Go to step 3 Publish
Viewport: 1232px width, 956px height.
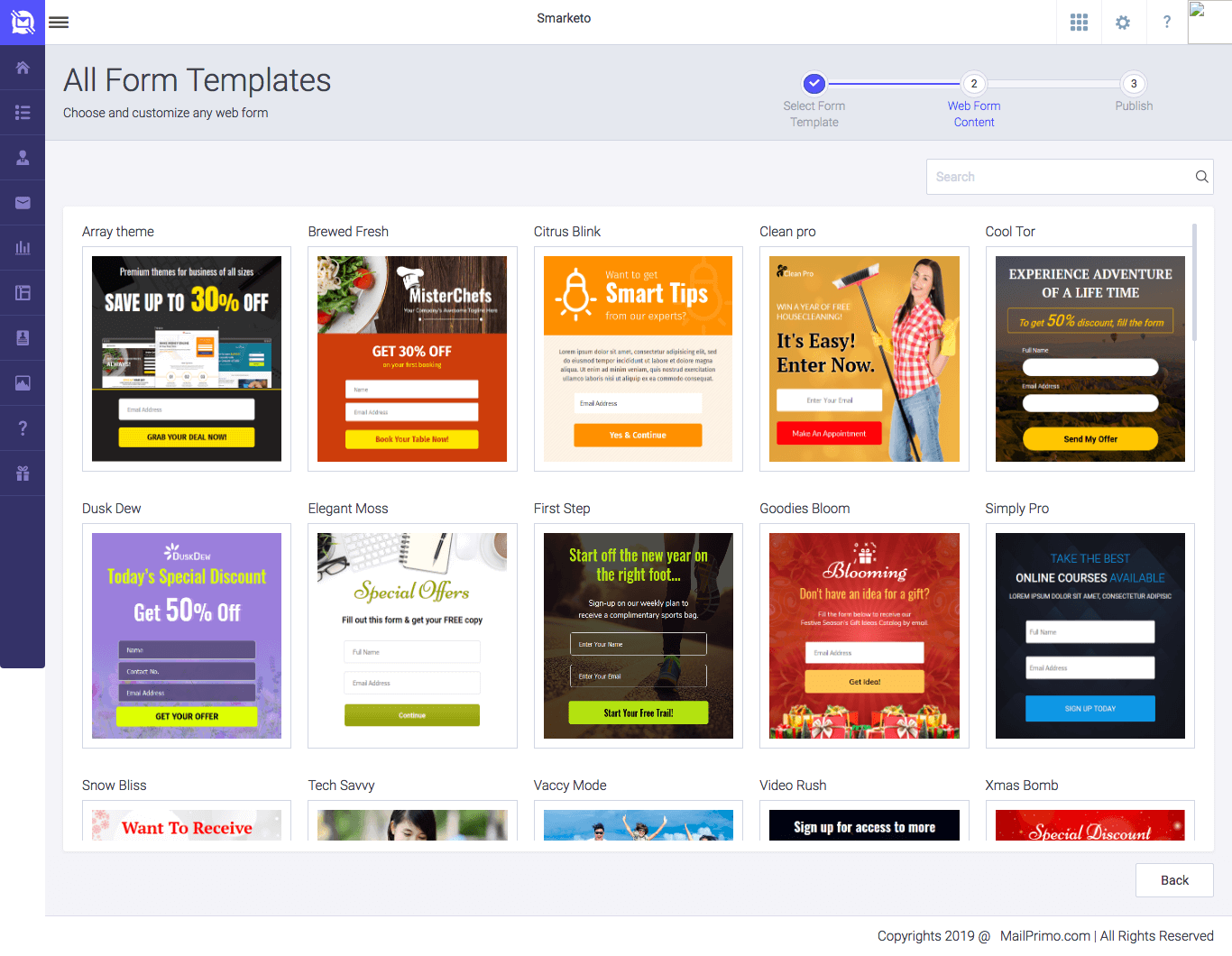tap(1134, 84)
